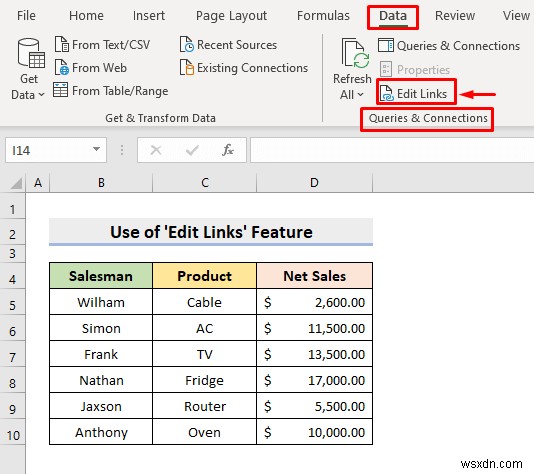Select the Router product cell

[x=205, y=406]
